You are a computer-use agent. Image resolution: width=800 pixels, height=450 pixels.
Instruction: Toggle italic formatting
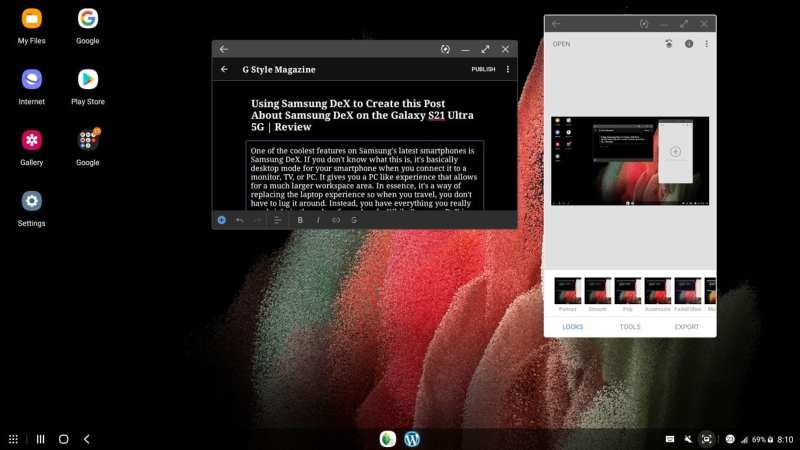pyautogui.click(x=318, y=220)
